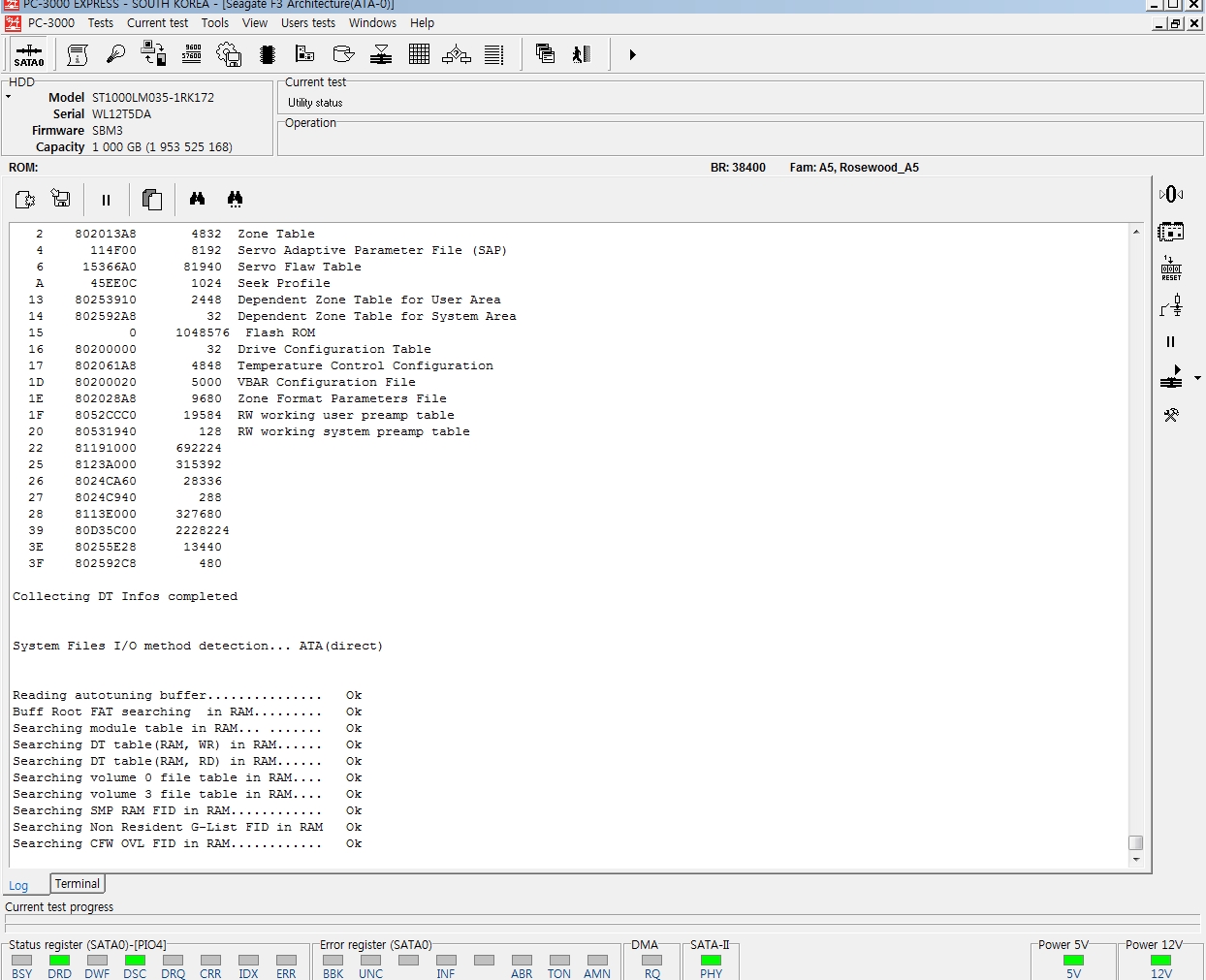Click the zero-with-arrows icon in right sidebar

[1171, 194]
